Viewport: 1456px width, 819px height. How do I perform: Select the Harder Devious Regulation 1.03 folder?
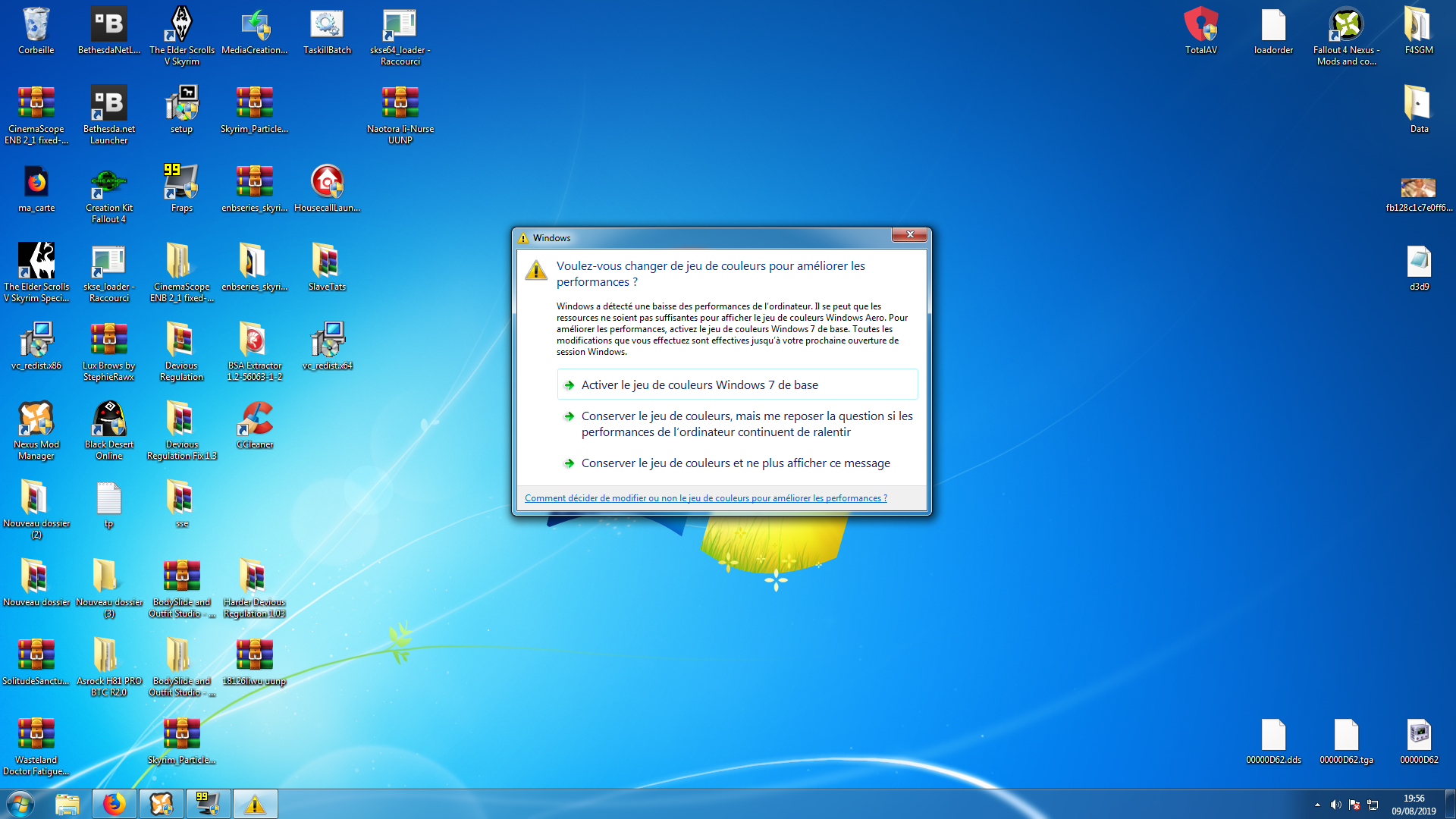coord(255,588)
